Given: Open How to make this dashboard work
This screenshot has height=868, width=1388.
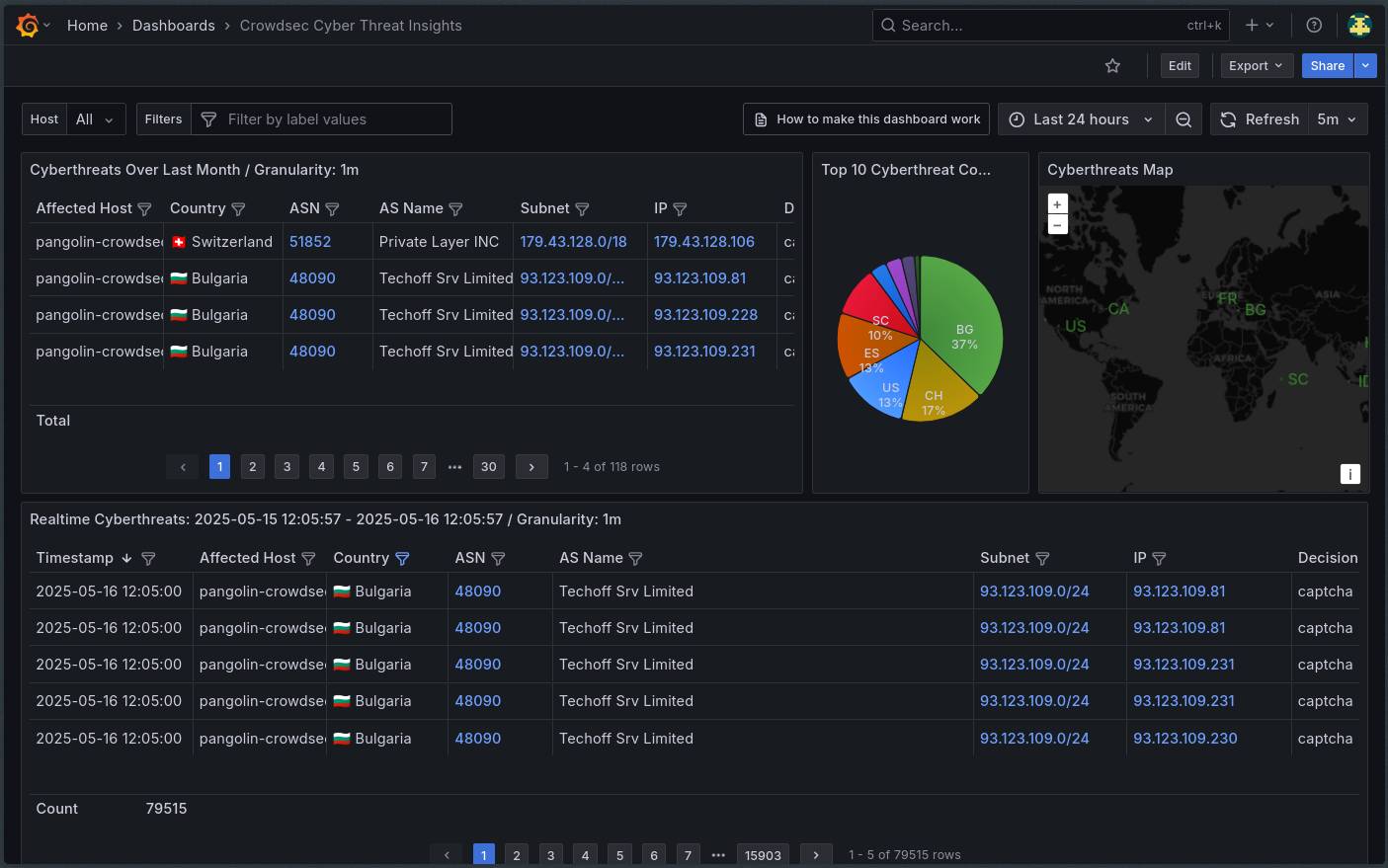Looking at the screenshot, I should point(866,119).
